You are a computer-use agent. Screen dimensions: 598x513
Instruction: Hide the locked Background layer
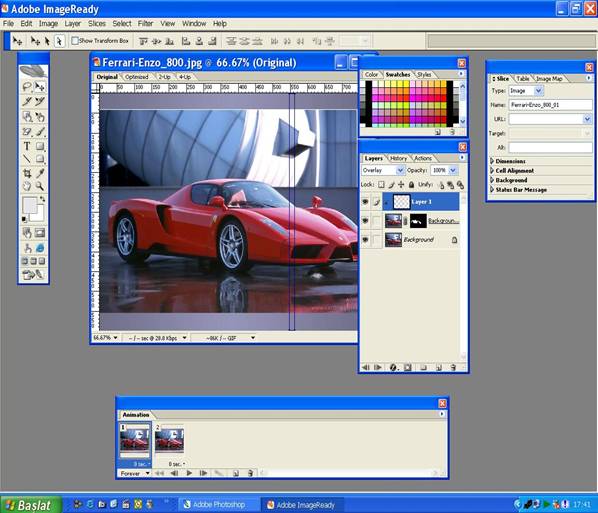365,240
